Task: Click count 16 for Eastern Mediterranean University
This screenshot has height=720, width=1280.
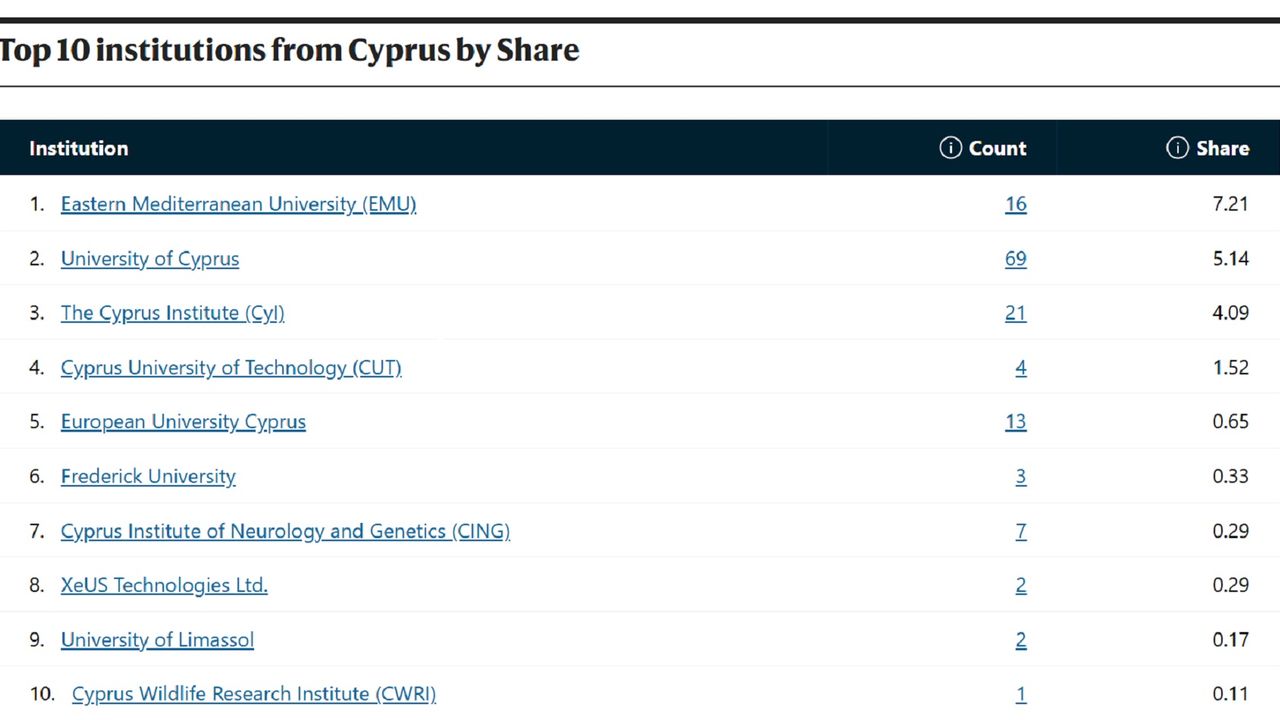Action: tap(1016, 204)
